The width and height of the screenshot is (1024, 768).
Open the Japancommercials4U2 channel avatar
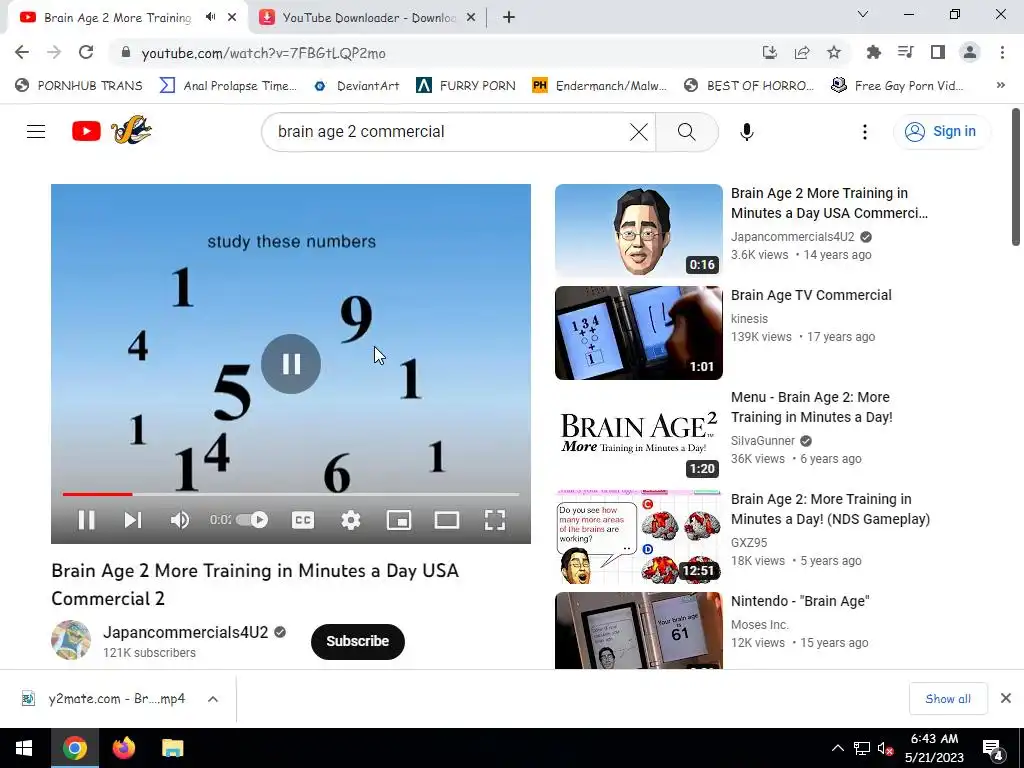(71, 640)
